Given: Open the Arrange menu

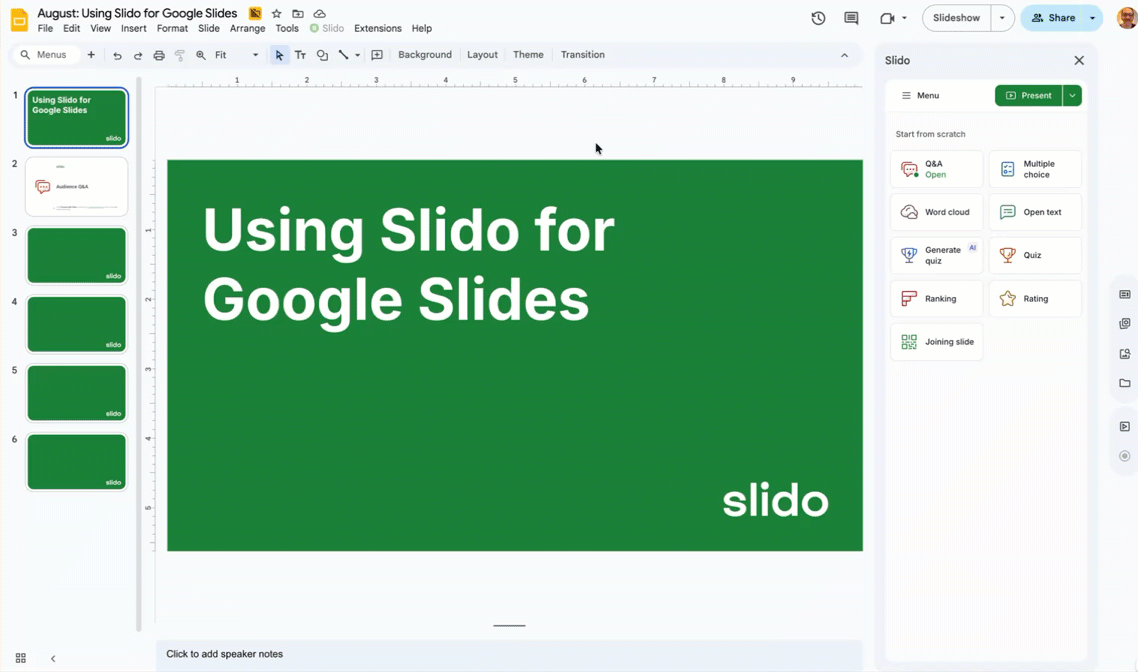Looking at the screenshot, I should pyautogui.click(x=247, y=28).
